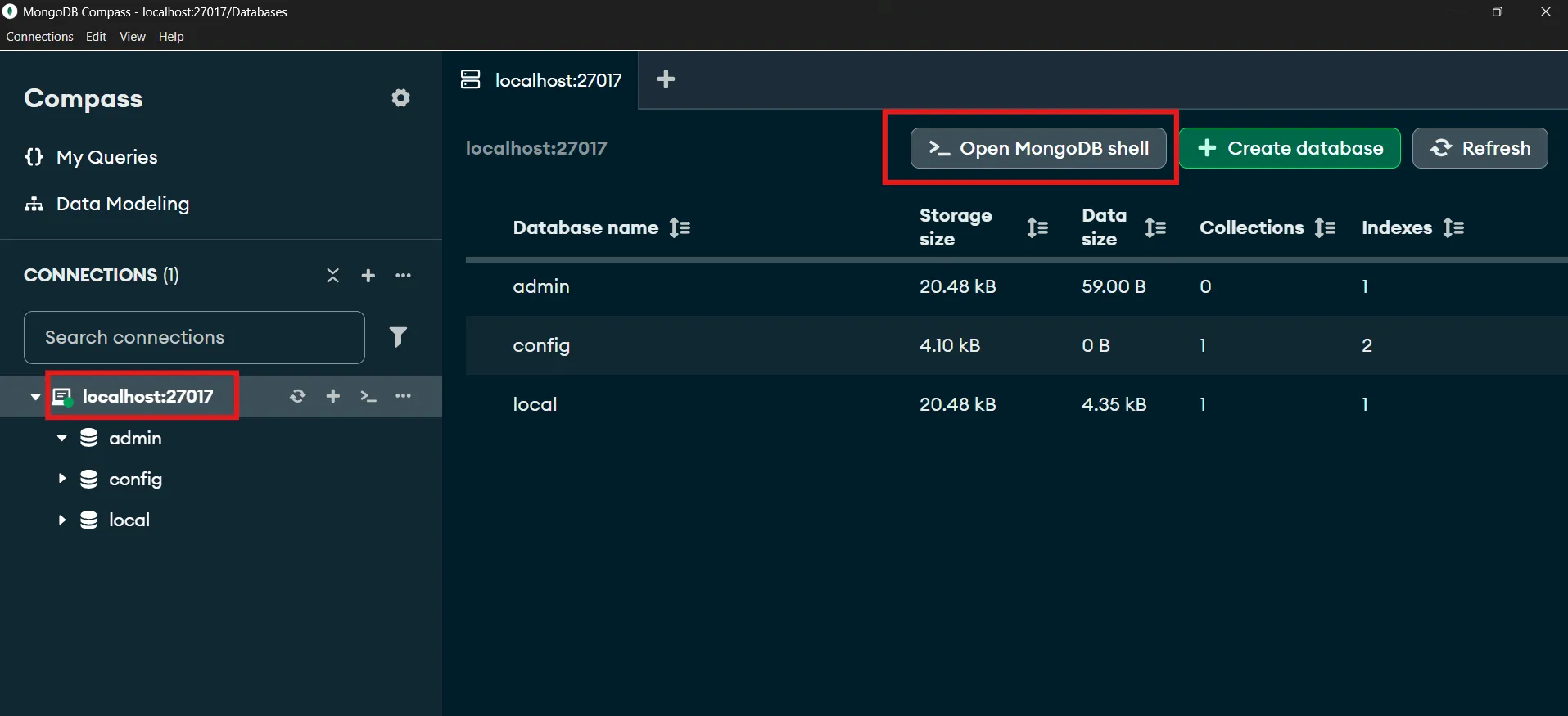The height and width of the screenshot is (716, 1568).
Task: Select admin data size 59.00 B cell
Action: pyautogui.click(x=1114, y=286)
